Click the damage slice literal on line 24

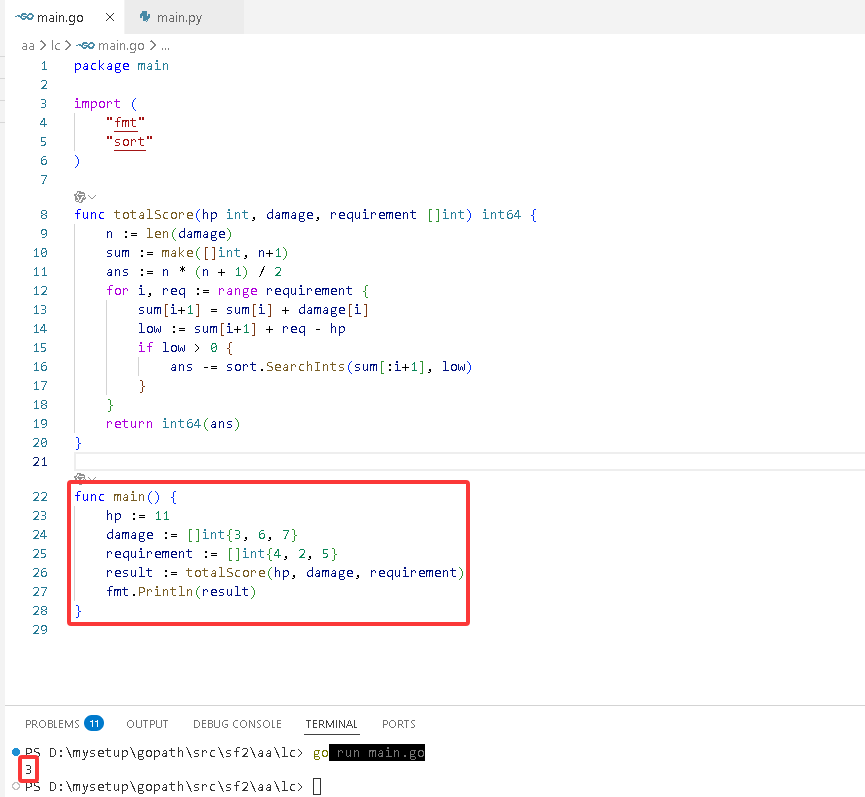242,534
